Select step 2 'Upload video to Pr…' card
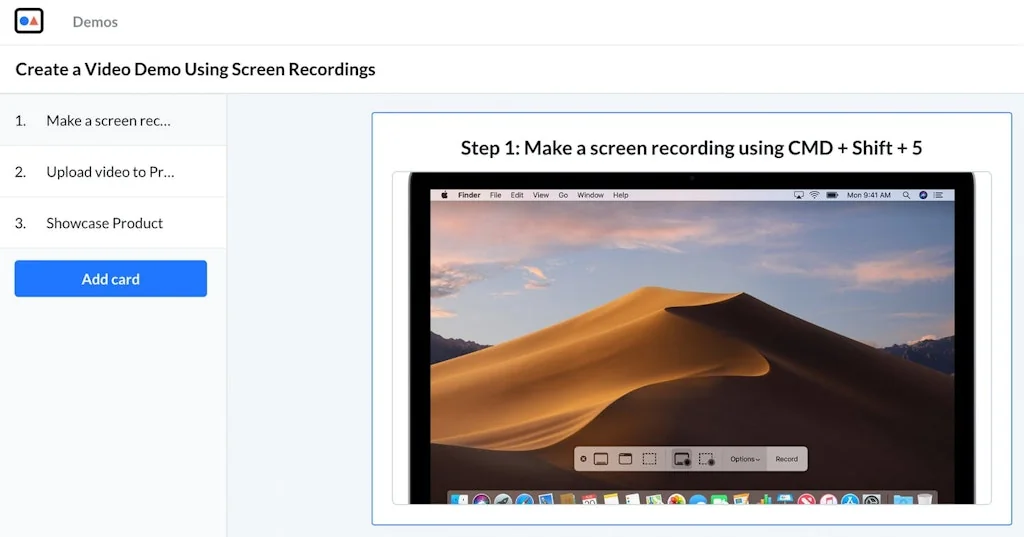Screen dimensions: 1024x537 pyautogui.click(x=113, y=172)
